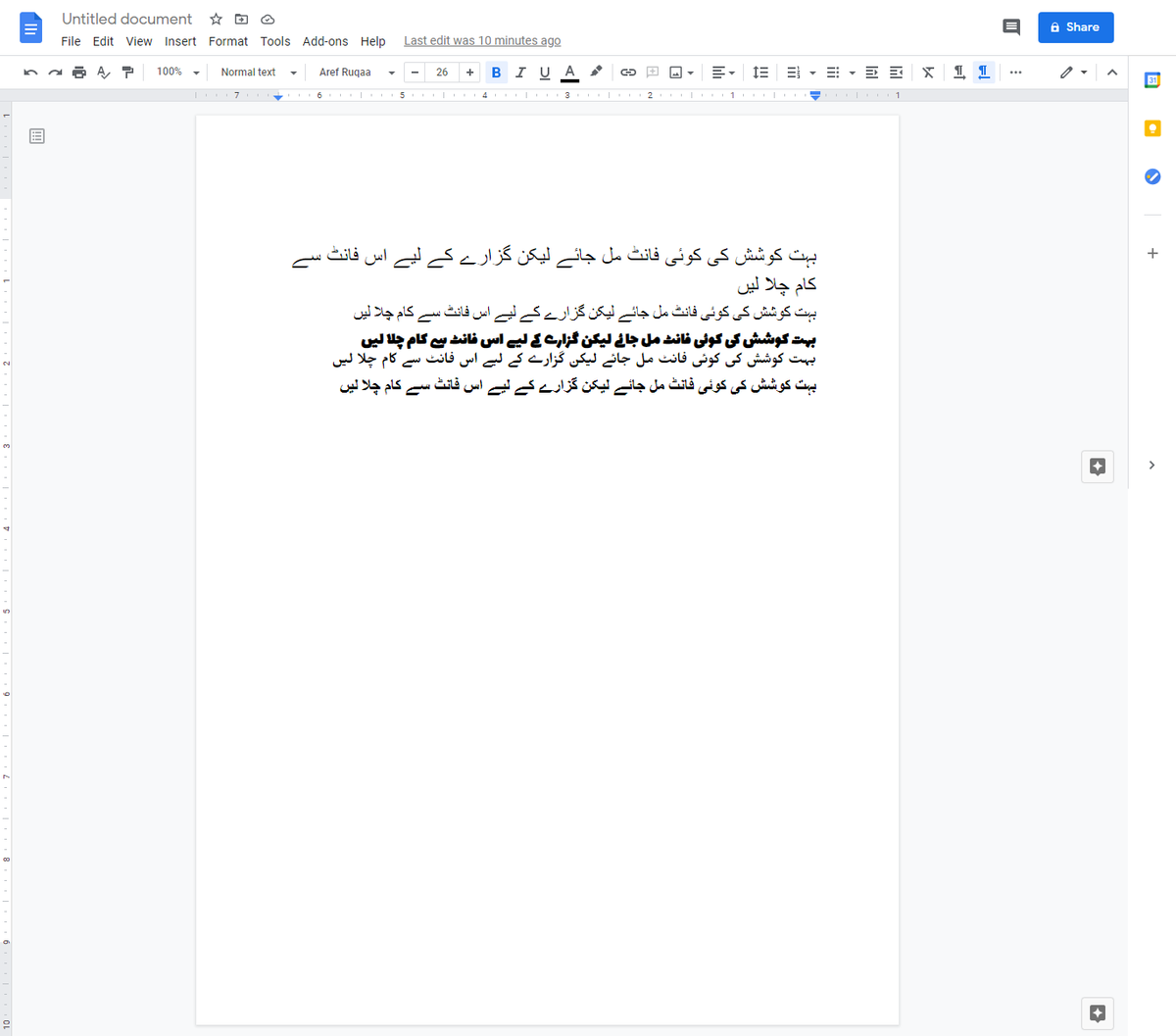Get add-ons with the plus icon
This screenshot has width=1176, height=1036.
pyautogui.click(x=1152, y=253)
